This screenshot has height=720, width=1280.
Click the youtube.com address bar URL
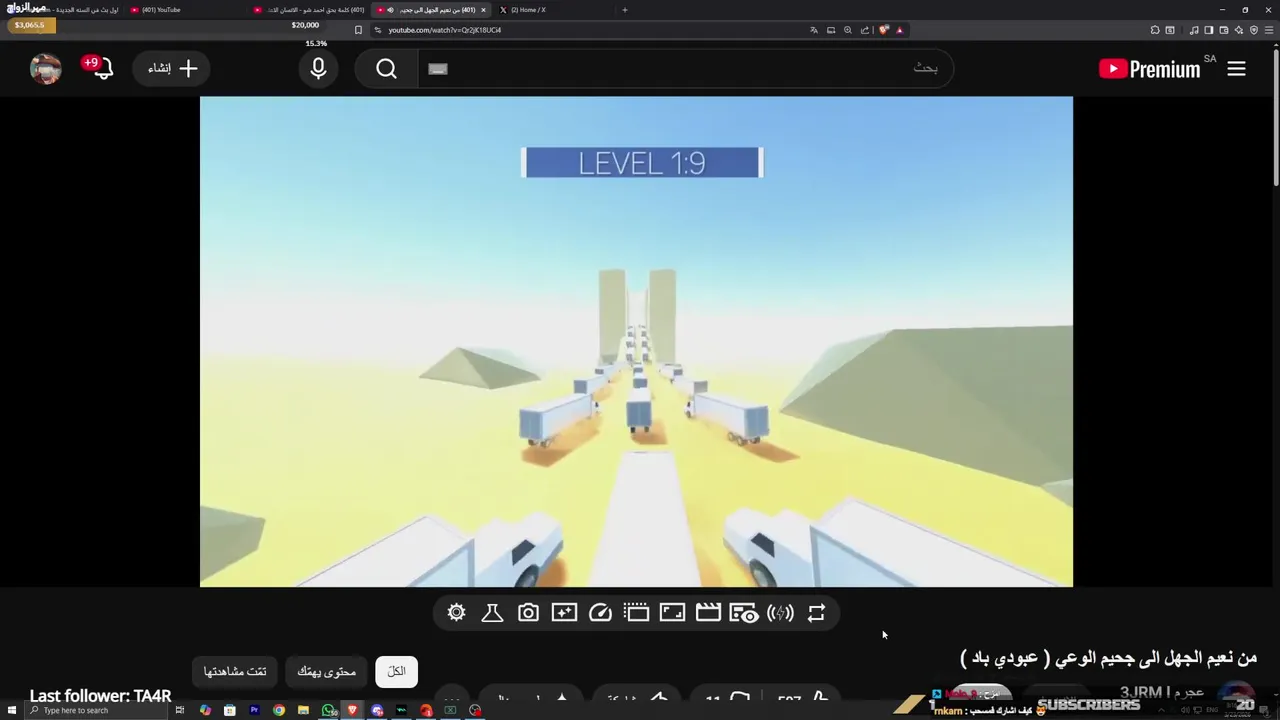coord(445,30)
